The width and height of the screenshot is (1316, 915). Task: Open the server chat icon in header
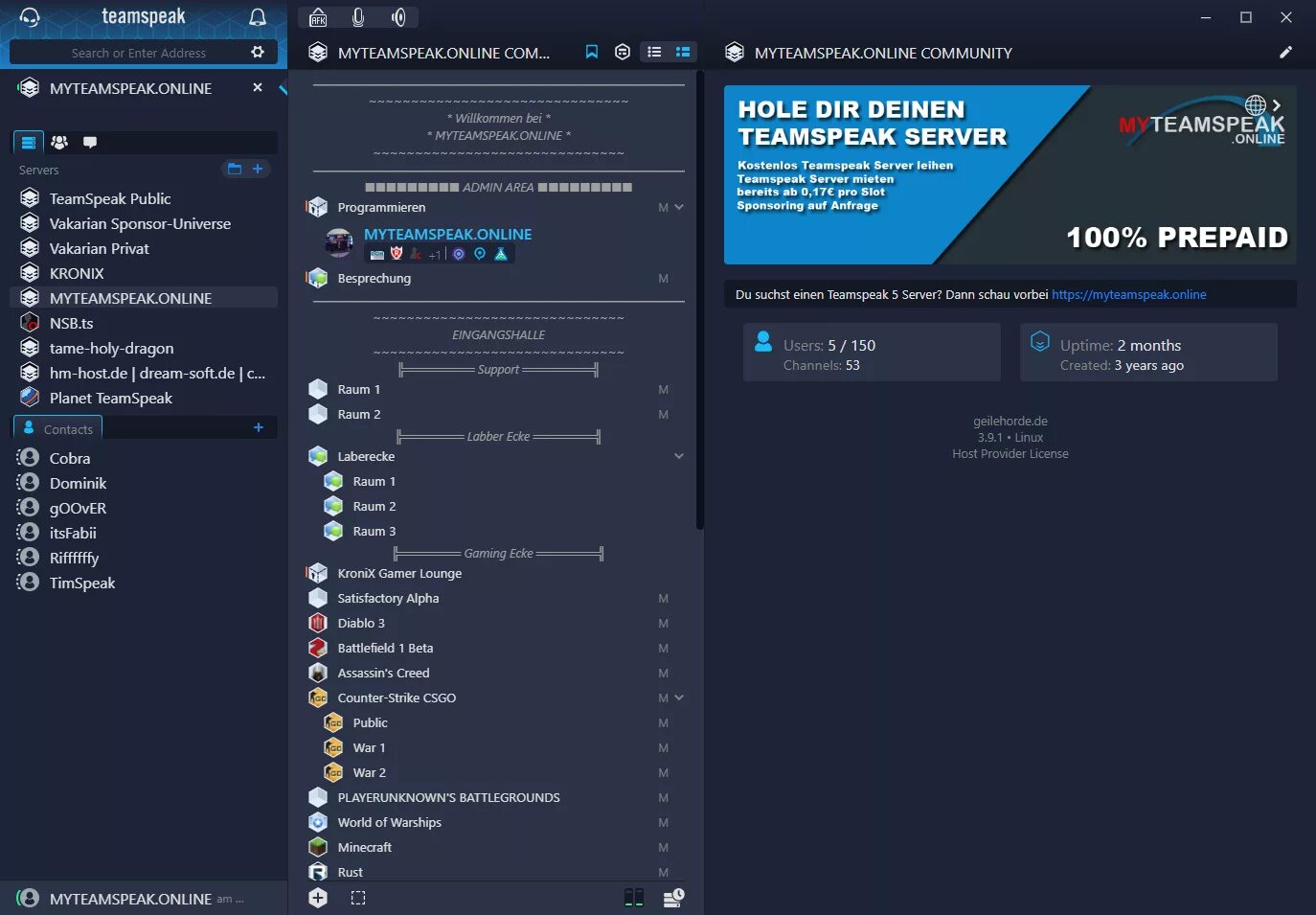pos(623,52)
